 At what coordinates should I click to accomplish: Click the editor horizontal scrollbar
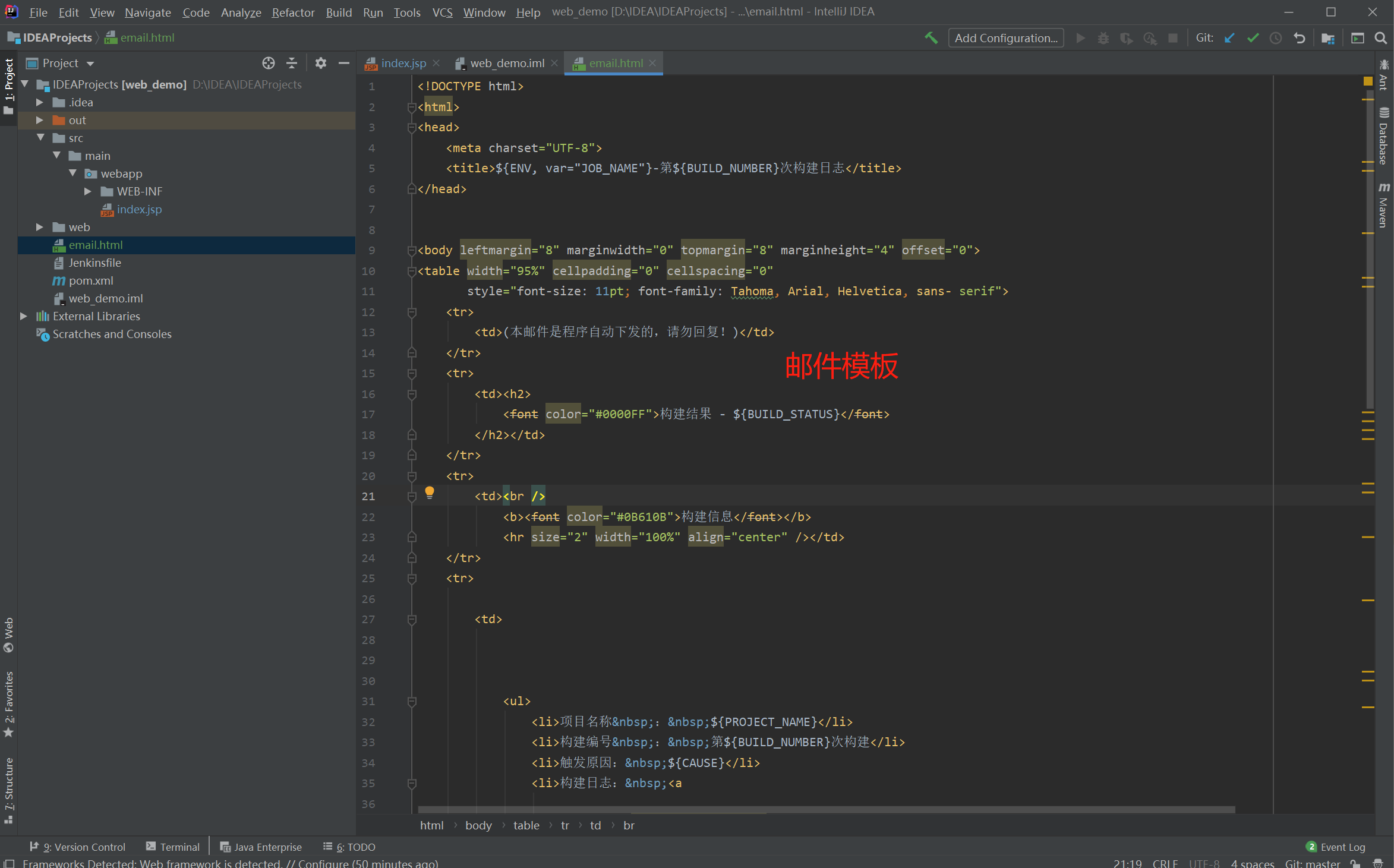pyautogui.click(x=826, y=810)
